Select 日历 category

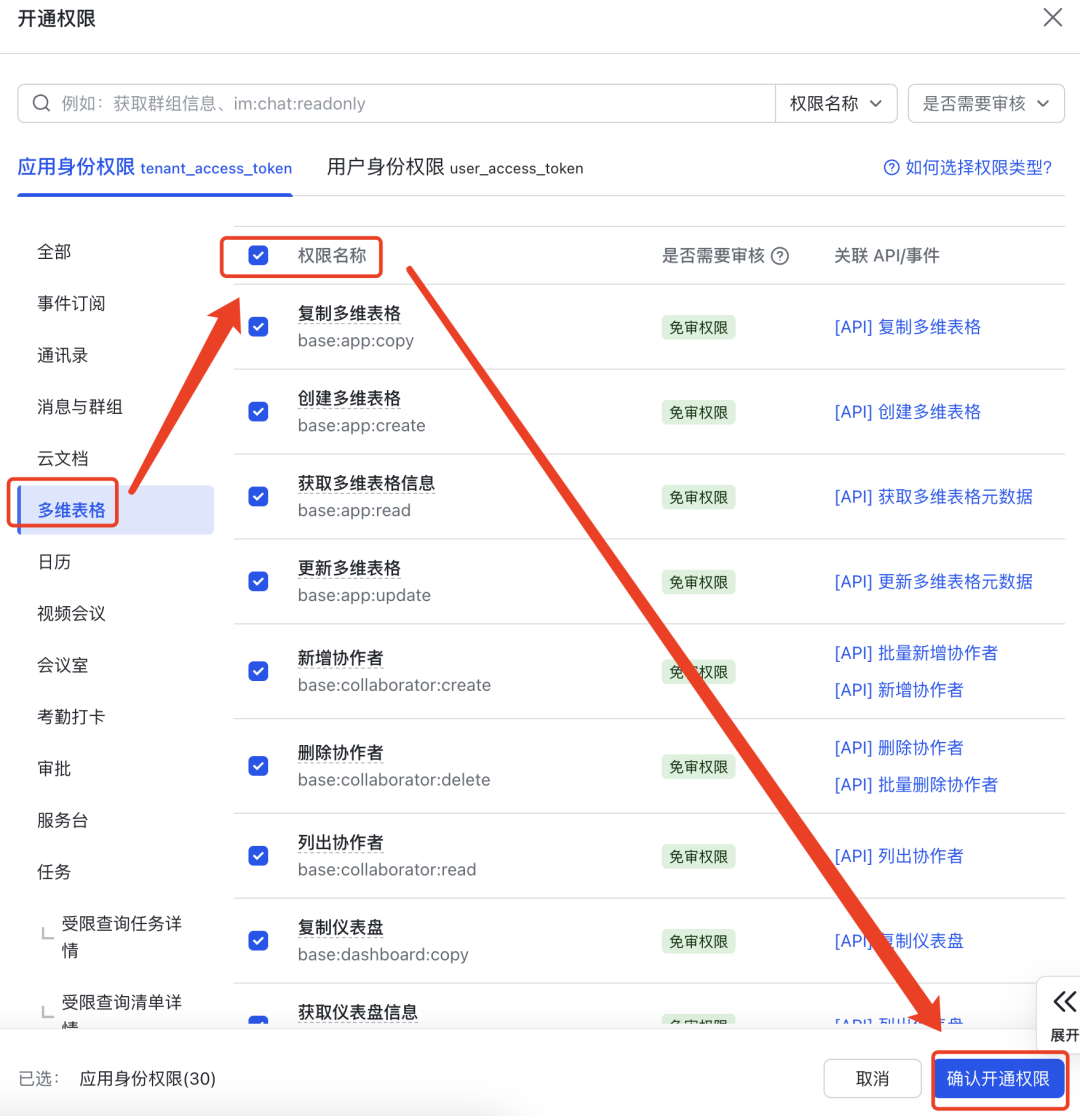(x=54, y=562)
